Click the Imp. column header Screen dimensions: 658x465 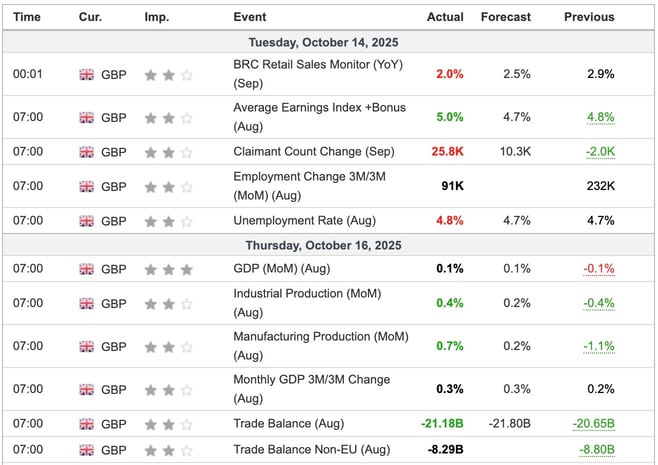pos(156,17)
